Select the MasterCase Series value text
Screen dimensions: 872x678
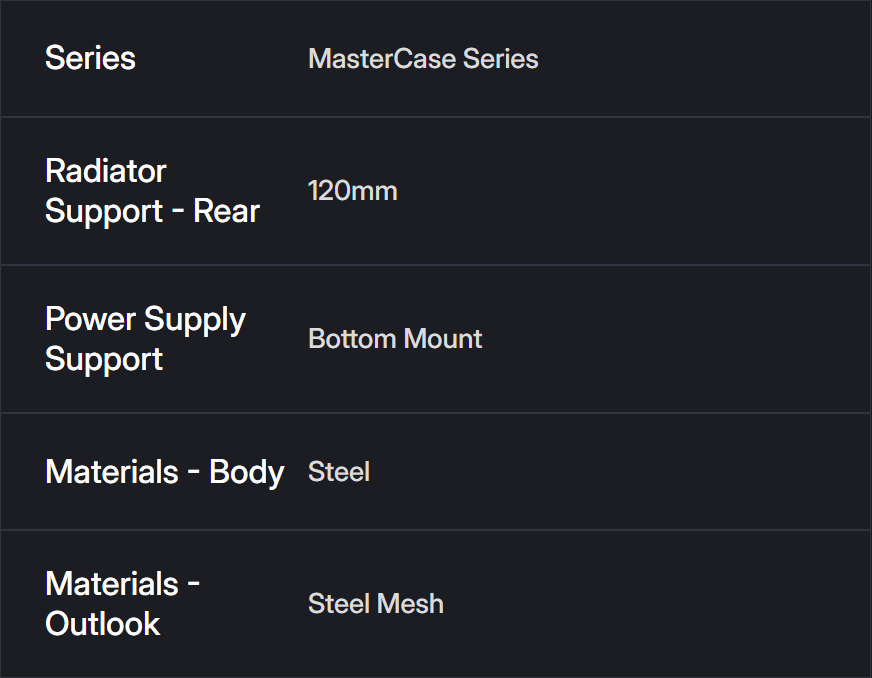[423, 59]
